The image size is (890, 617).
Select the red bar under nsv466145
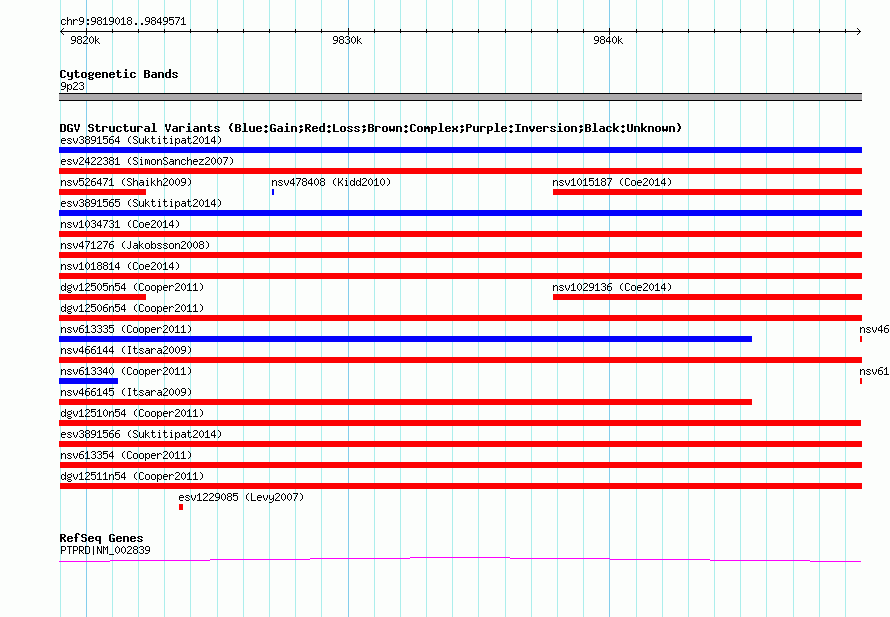[405, 402]
